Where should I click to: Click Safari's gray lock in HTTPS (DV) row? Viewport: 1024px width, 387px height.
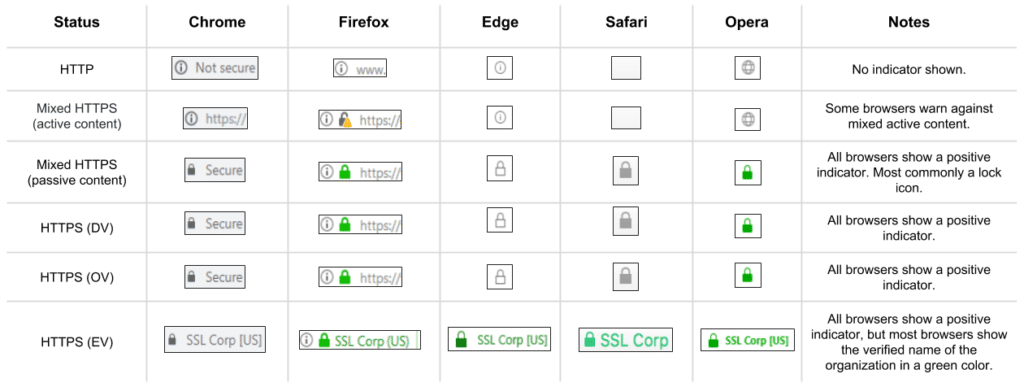point(625,221)
